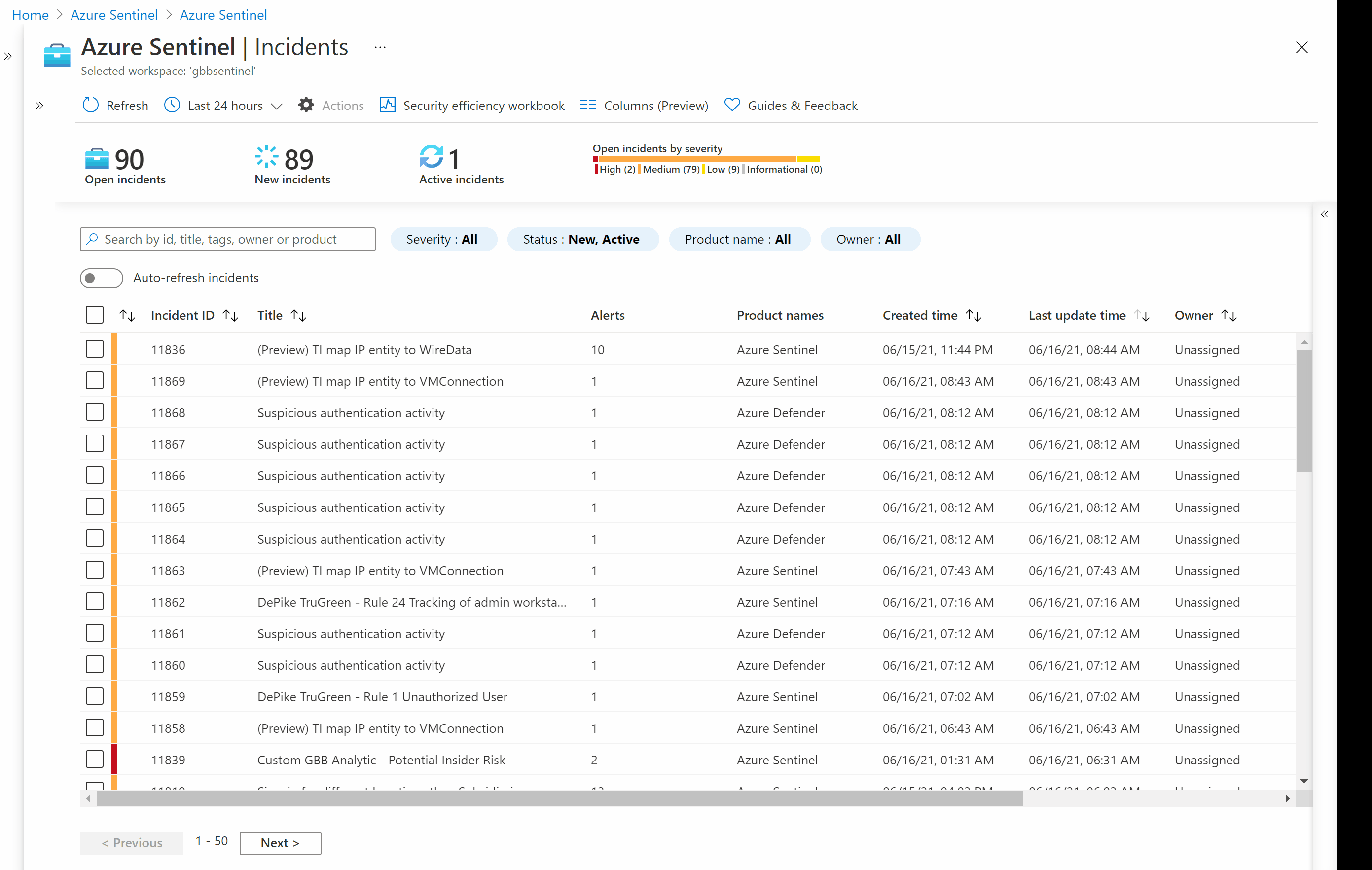Open Columns (Preview) settings
This screenshot has height=870, width=1372.
coord(644,105)
